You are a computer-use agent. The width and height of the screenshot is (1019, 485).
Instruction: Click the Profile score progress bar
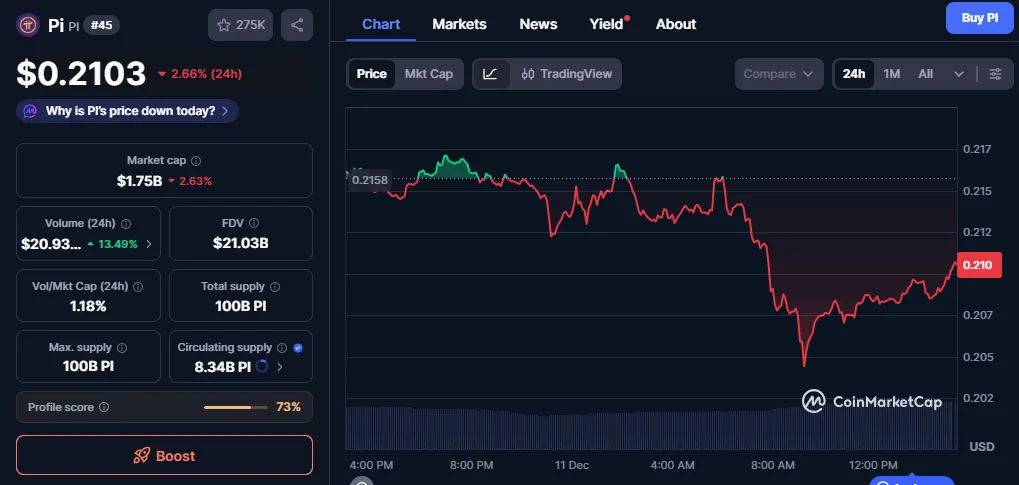point(235,408)
